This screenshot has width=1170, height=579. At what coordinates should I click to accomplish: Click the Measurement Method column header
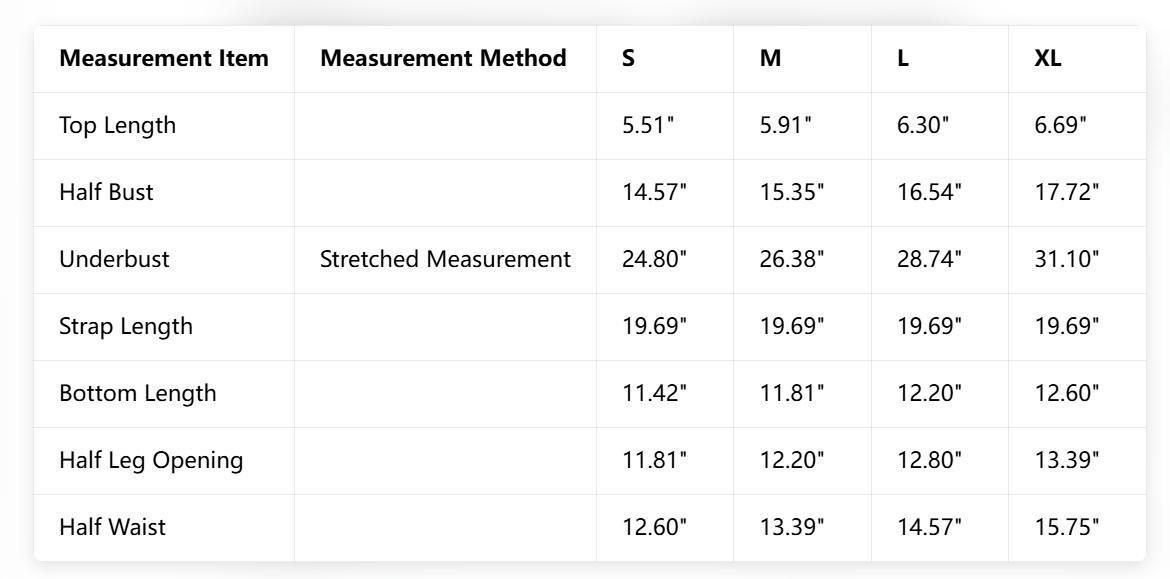click(443, 58)
